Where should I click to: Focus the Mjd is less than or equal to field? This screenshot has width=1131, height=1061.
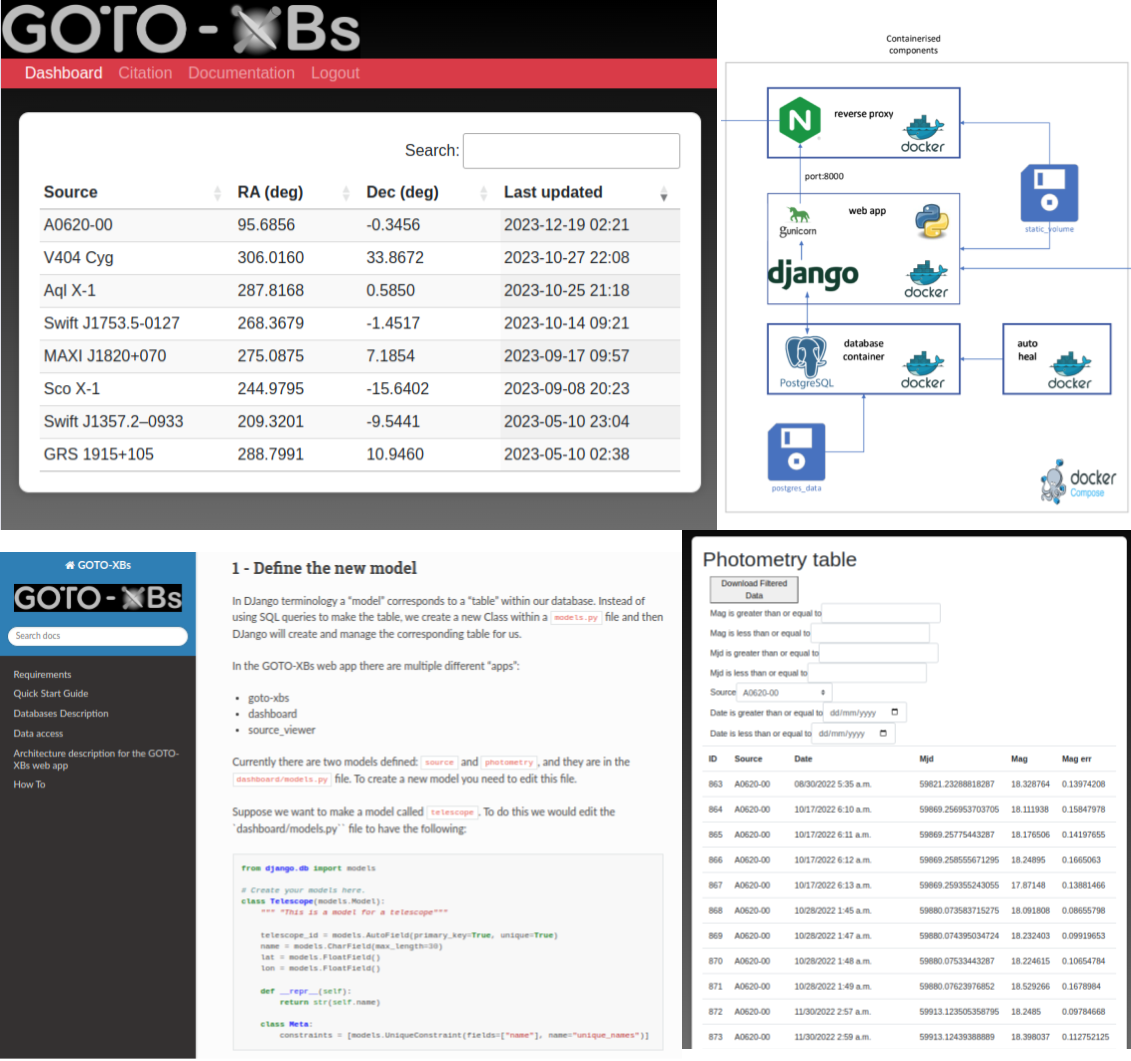pos(867,673)
